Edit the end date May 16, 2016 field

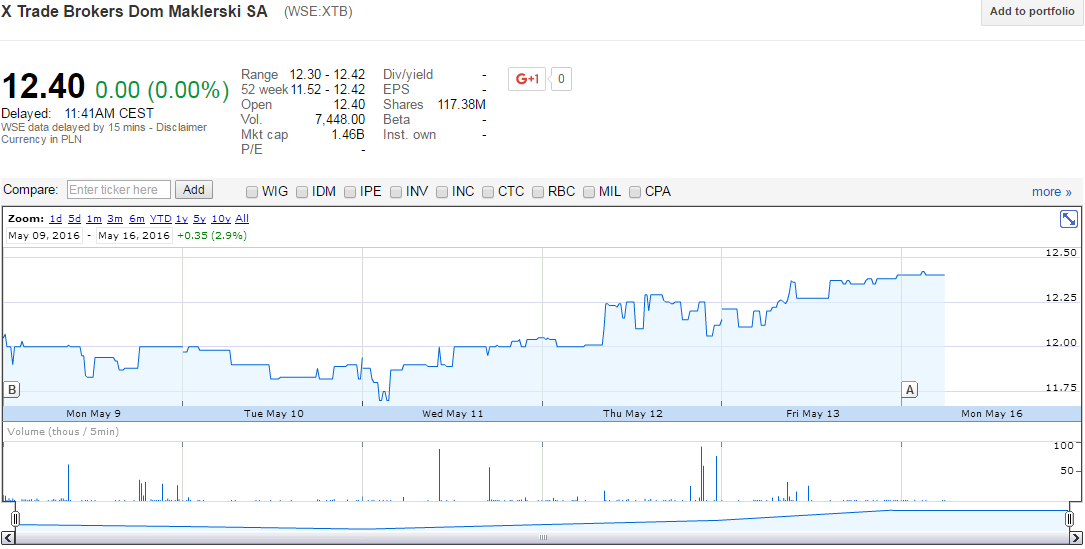pyautogui.click(x=134, y=235)
